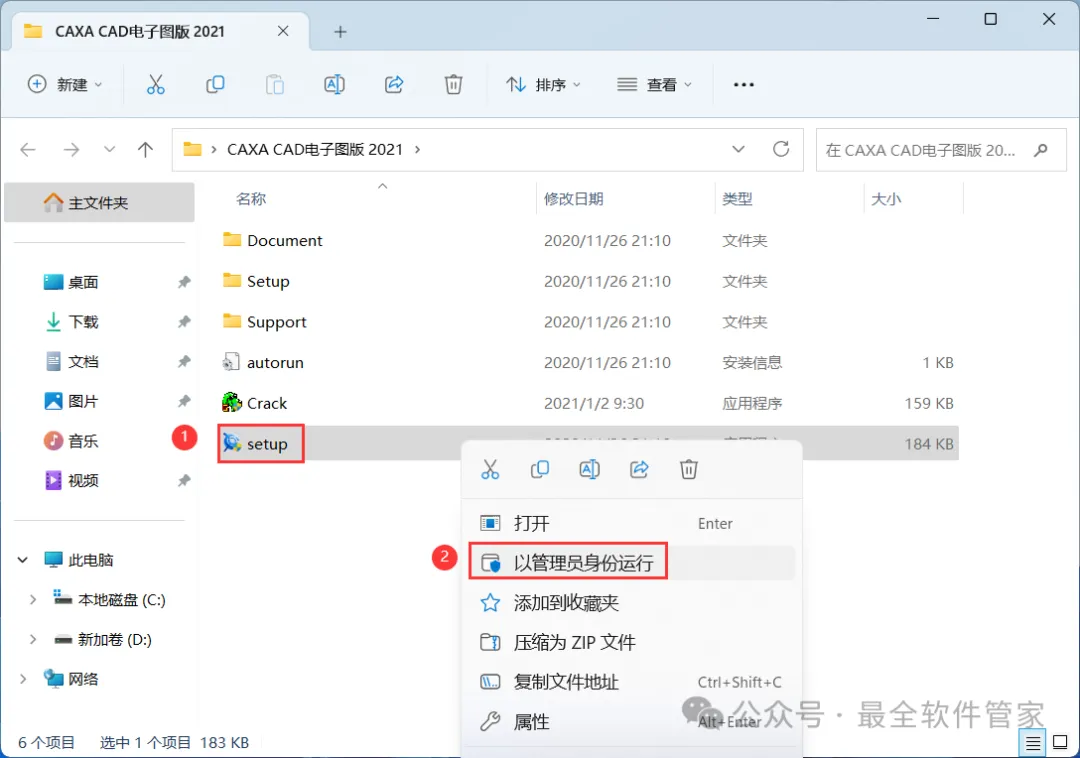Viewport: 1080px width, 758px height.
Task: Expand 新加卷 (D:) tree node
Action: point(32,640)
